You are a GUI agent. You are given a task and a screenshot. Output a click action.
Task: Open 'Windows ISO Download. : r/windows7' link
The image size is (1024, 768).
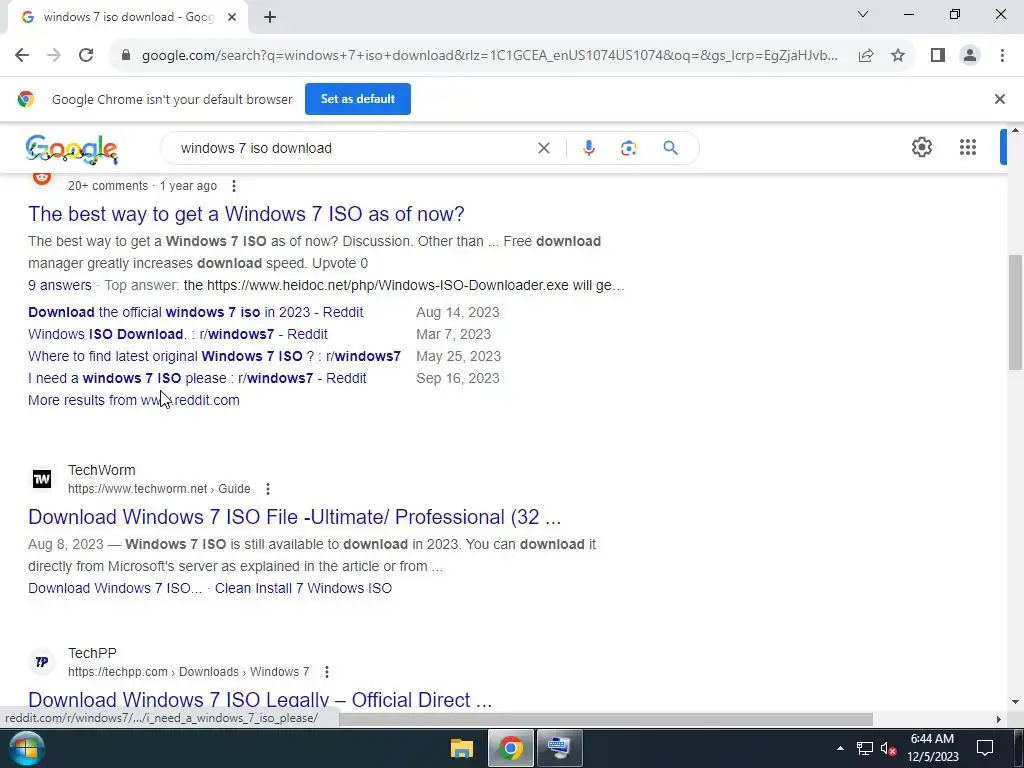click(x=178, y=334)
